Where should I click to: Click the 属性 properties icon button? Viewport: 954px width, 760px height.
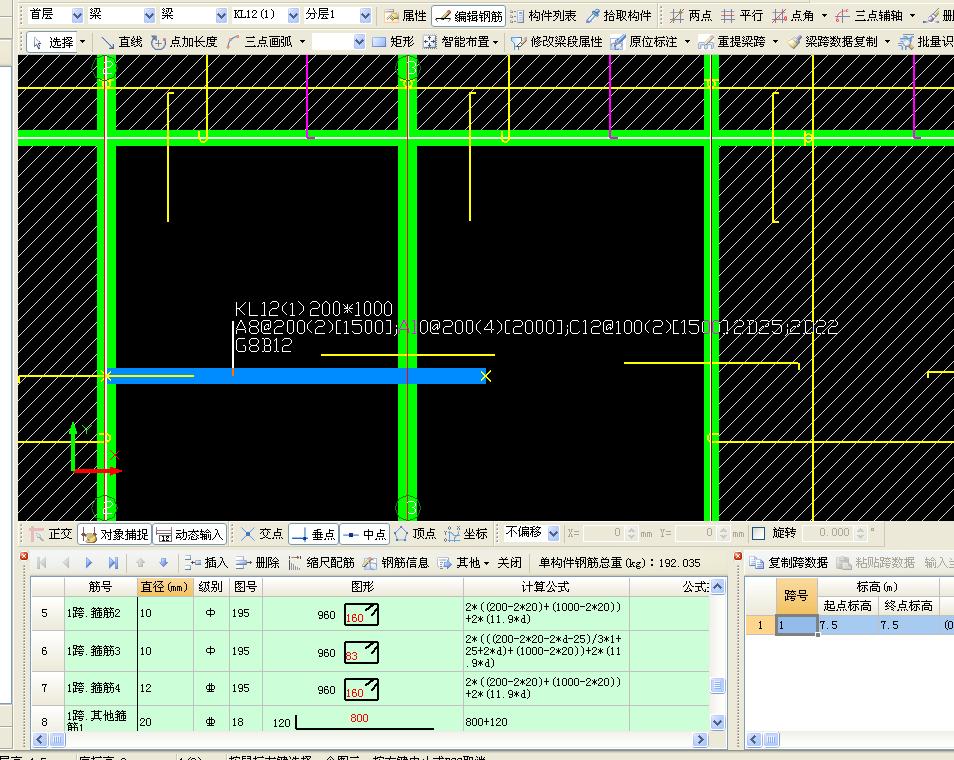pos(405,16)
